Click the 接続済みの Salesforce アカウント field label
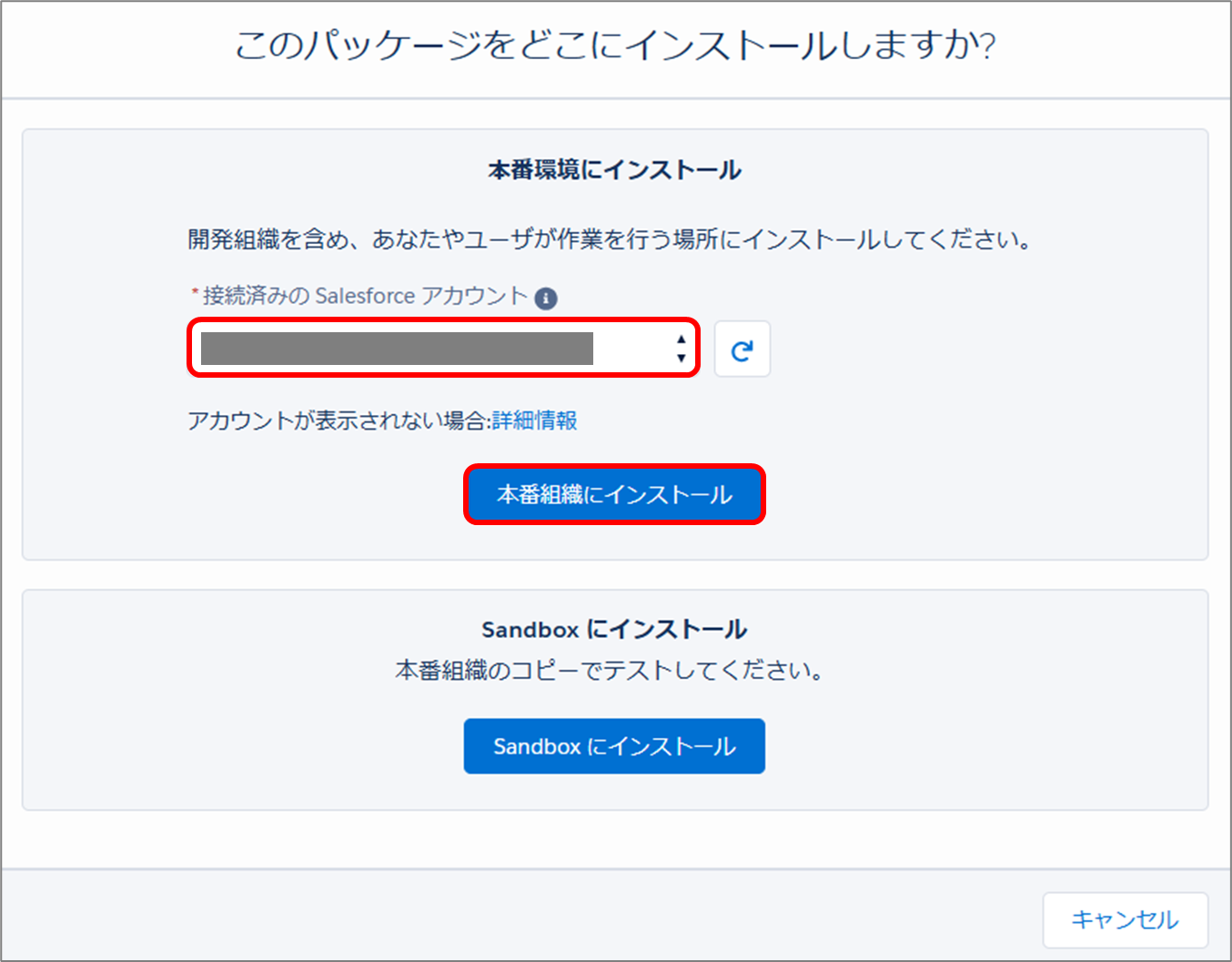The width and height of the screenshot is (1232, 962). point(364,296)
